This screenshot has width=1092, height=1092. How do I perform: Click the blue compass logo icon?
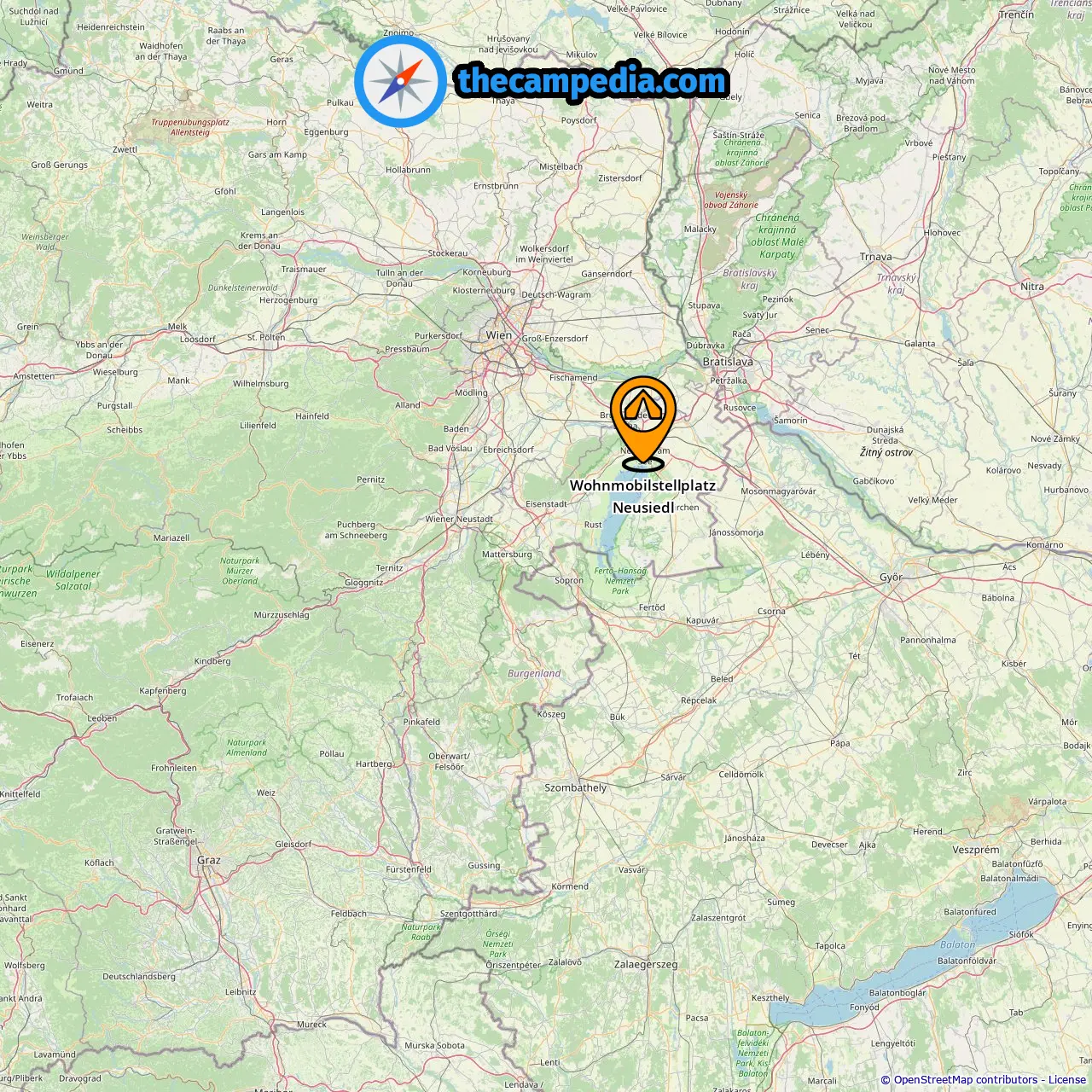click(x=400, y=81)
